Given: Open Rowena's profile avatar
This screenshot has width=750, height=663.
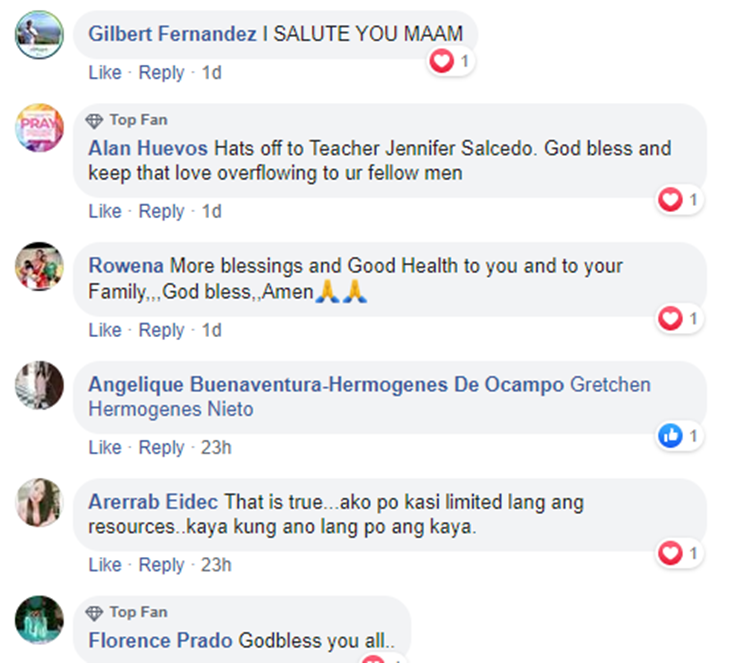Looking at the screenshot, I should pyautogui.click(x=39, y=266).
